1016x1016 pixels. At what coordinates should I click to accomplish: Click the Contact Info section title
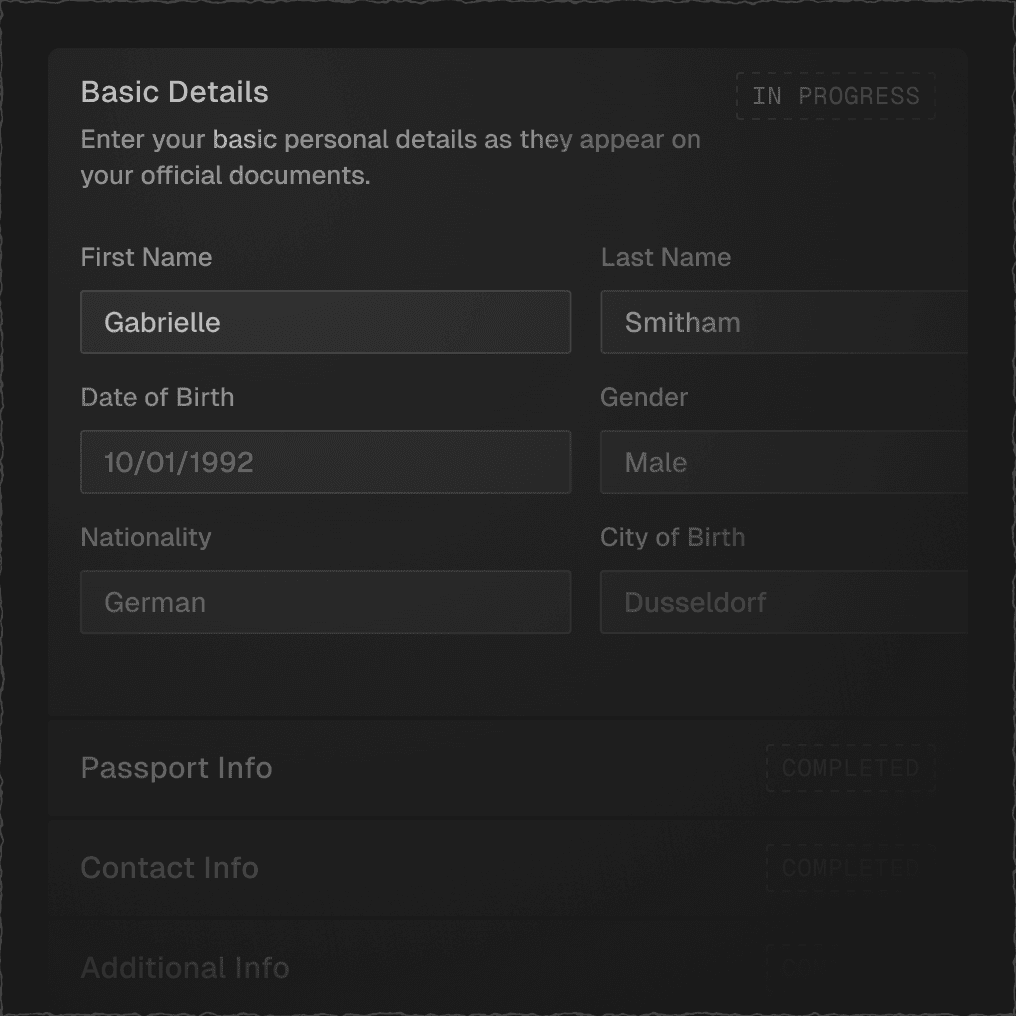(x=170, y=868)
